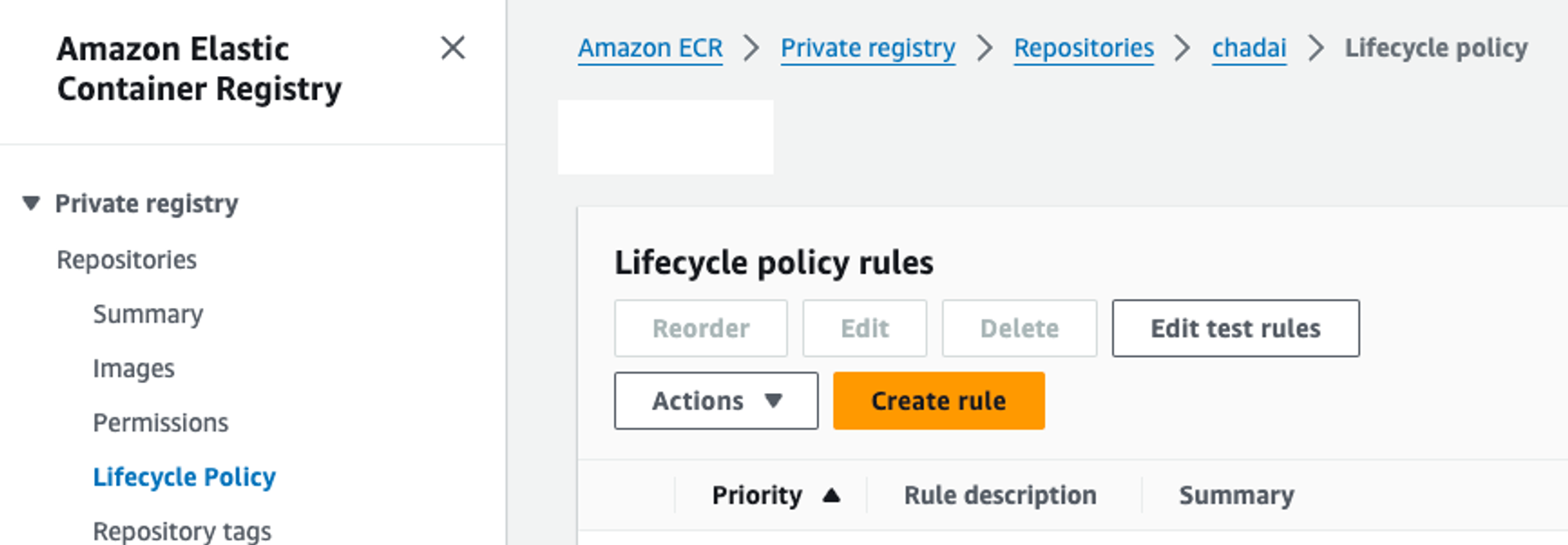Open the chadai repository breadcrumb
The image size is (1568, 545).
(x=1249, y=48)
